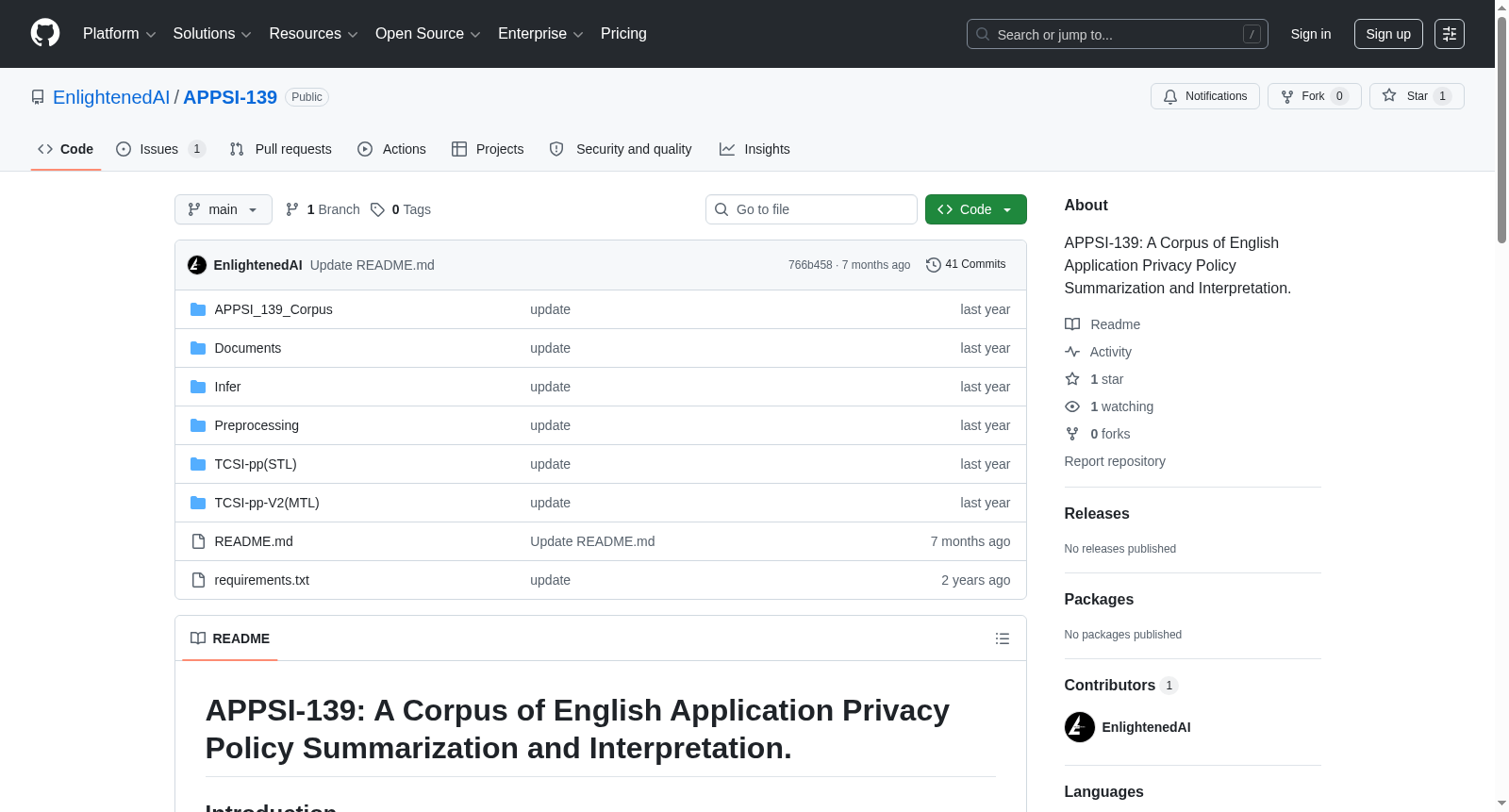The height and width of the screenshot is (812, 1509).
Task: Click the README.md file icon
Action: point(198,541)
